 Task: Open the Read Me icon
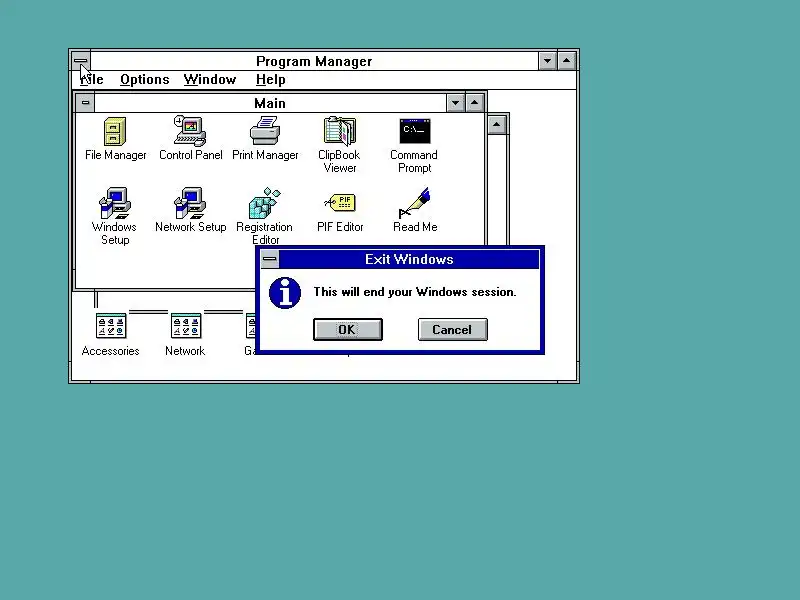414,203
